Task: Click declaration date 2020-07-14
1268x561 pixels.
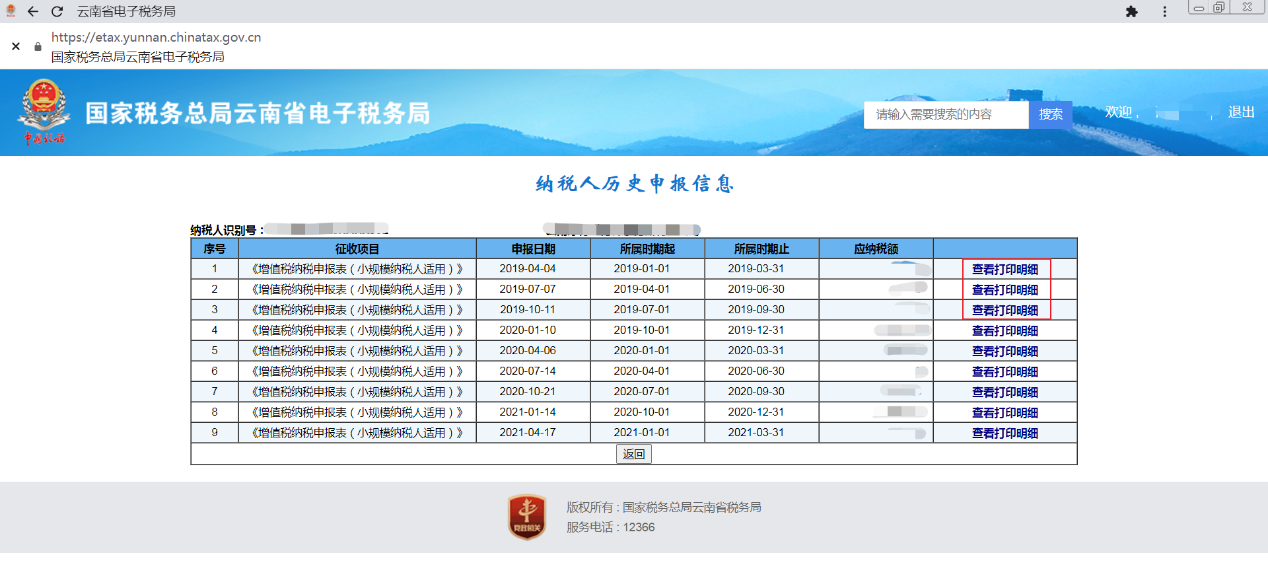Action: coord(527,371)
